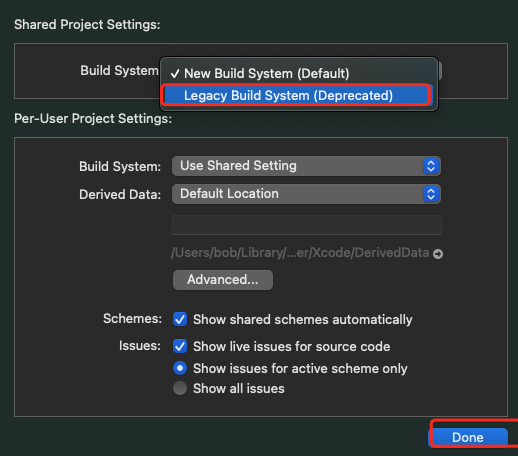518x456 pixels.
Task: Open the Advanced... settings button
Action: [223, 280]
